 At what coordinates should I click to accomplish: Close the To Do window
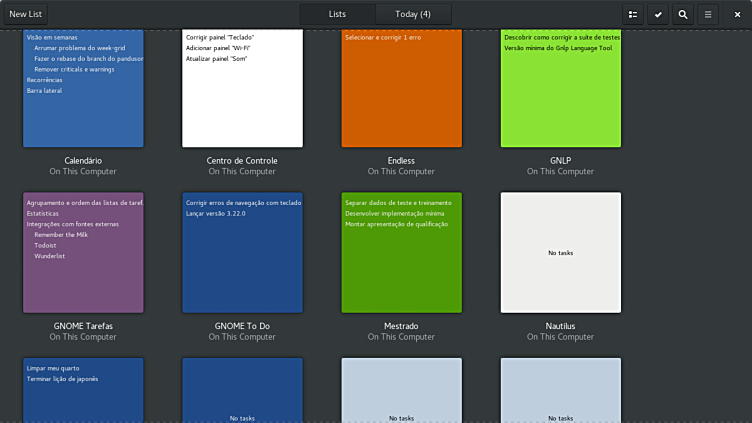pos(737,14)
